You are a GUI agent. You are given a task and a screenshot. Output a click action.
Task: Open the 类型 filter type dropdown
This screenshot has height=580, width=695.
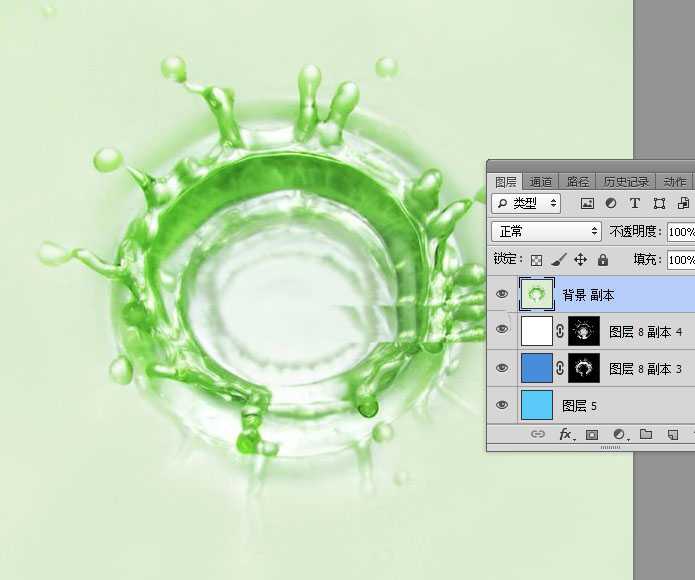coord(526,203)
